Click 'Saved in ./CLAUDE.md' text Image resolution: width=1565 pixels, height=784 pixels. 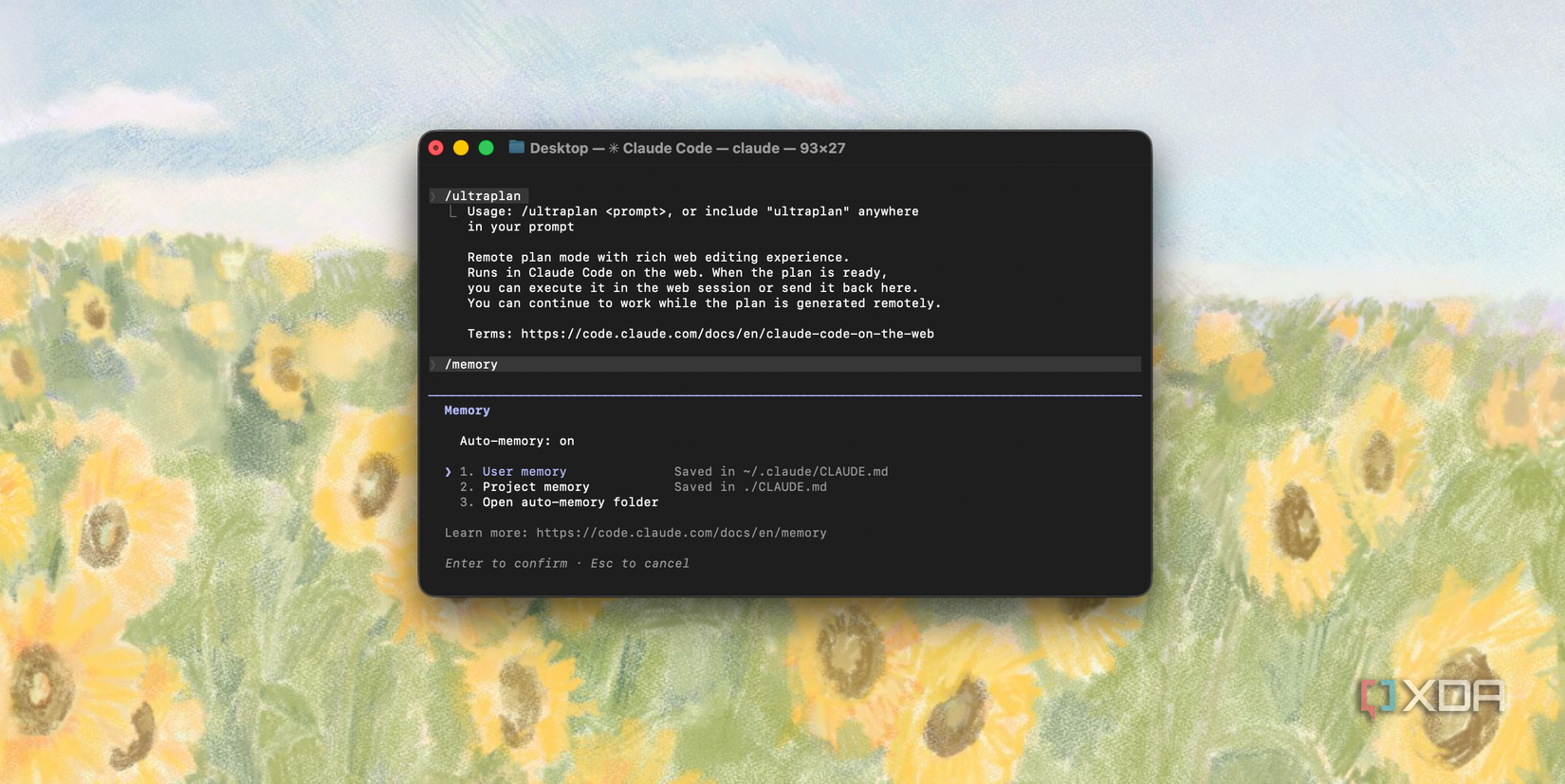(750, 486)
